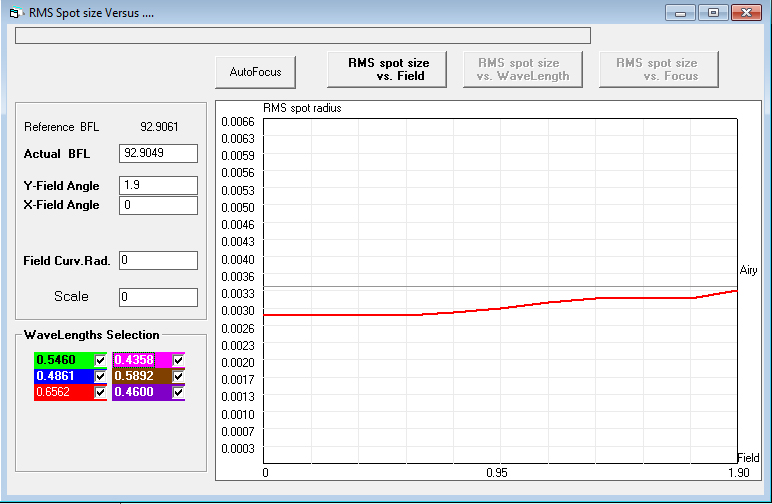772x504 pixels.
Task: Select RMS spot size vs. Field
Action: click(x=387, y=69)
